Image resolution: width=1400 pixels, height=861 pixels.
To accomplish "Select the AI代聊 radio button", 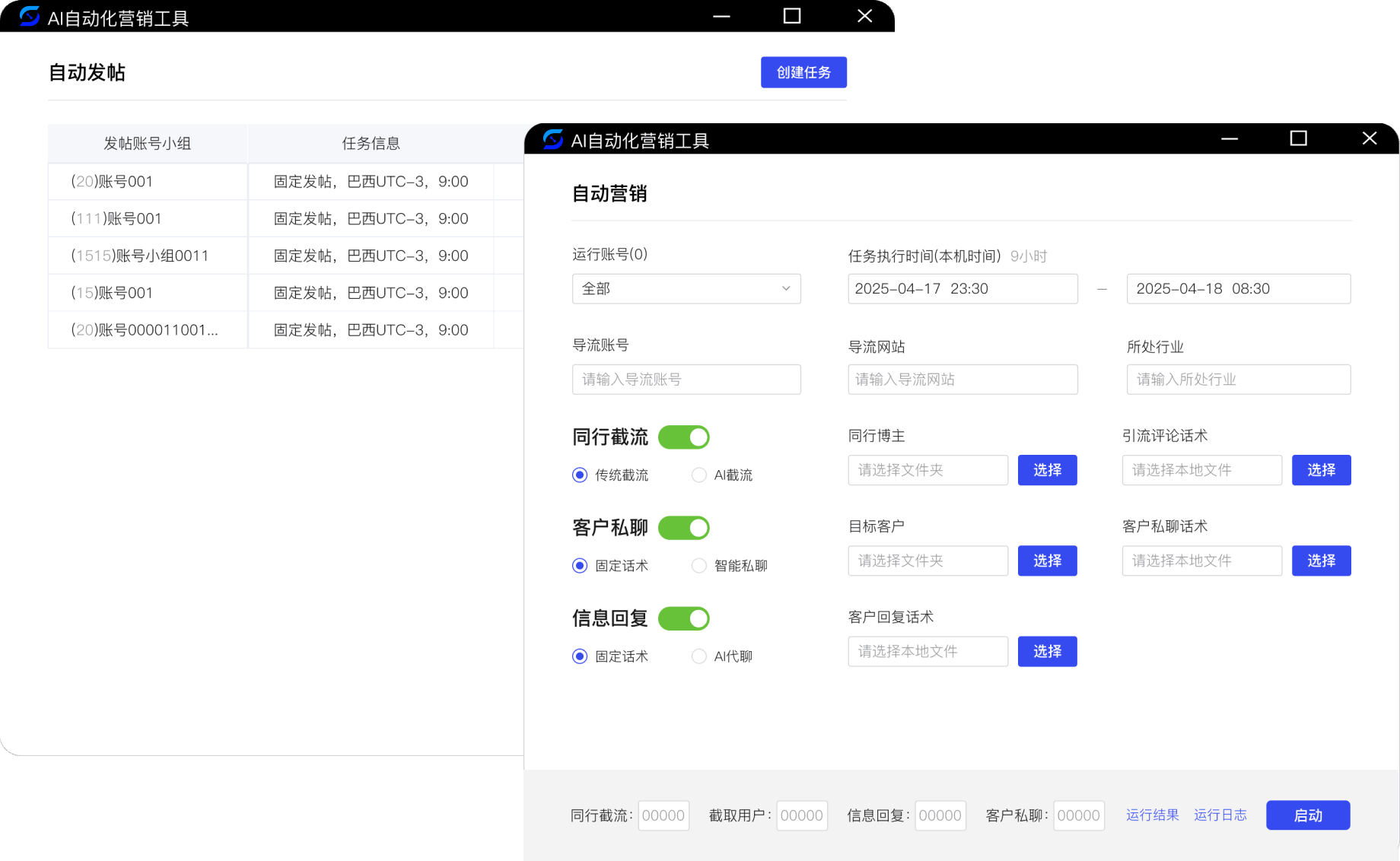I will coord(698,656).
